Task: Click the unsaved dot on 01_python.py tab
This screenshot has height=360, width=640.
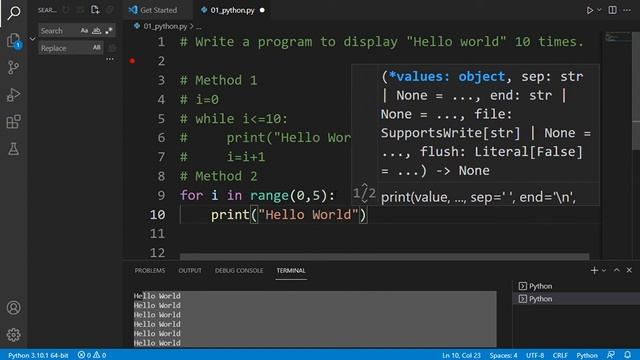Action: click(x=262, y=10)
